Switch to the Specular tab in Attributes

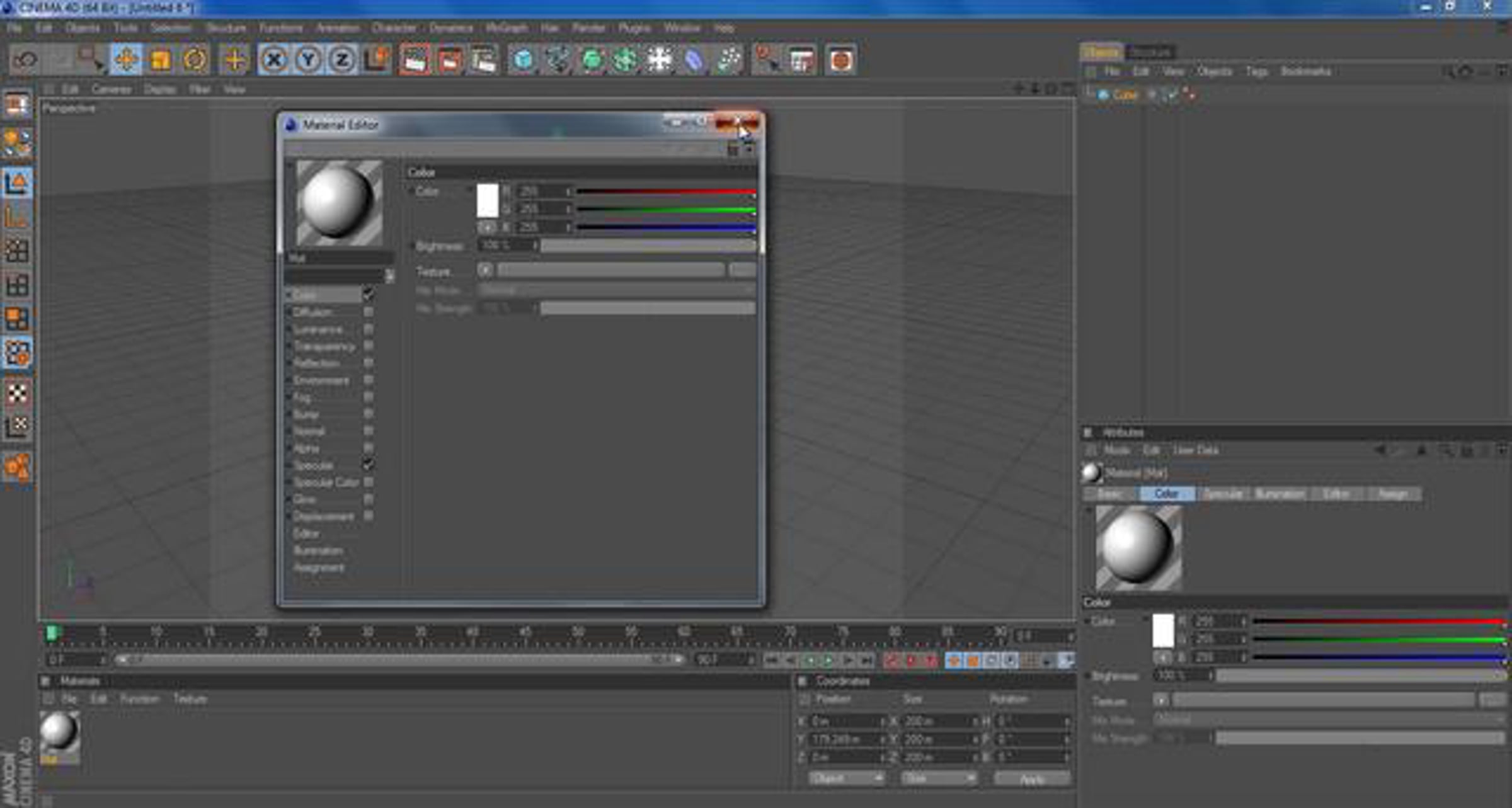[x=1223, y=494]
